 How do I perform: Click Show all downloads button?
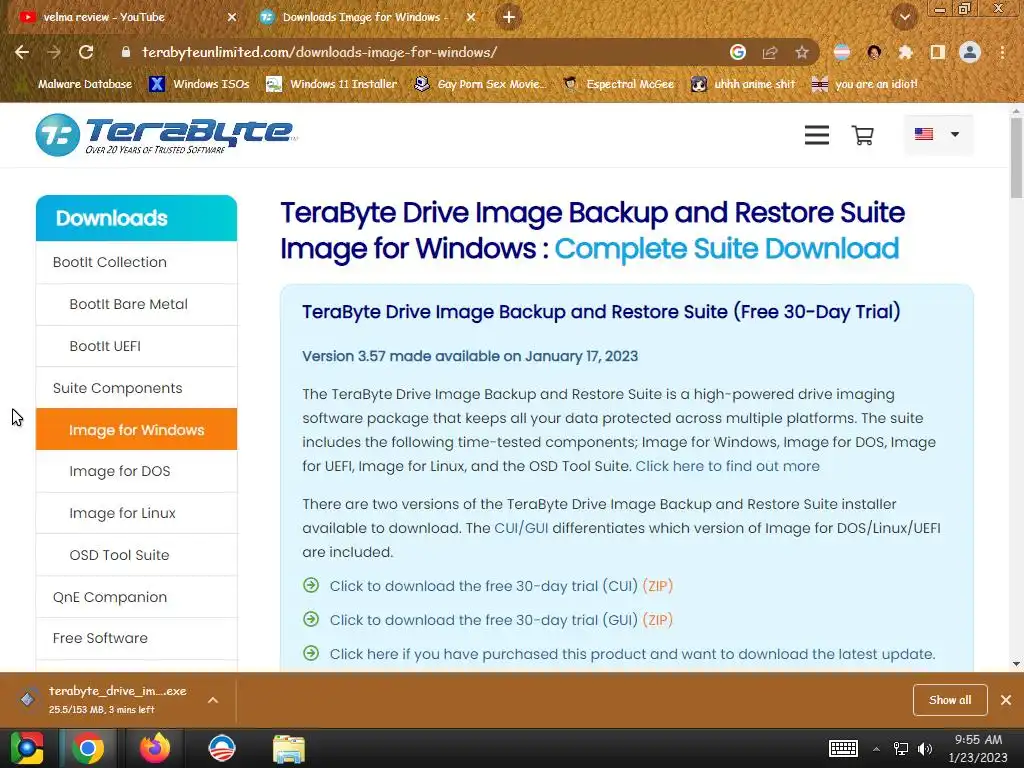(950, 700)
